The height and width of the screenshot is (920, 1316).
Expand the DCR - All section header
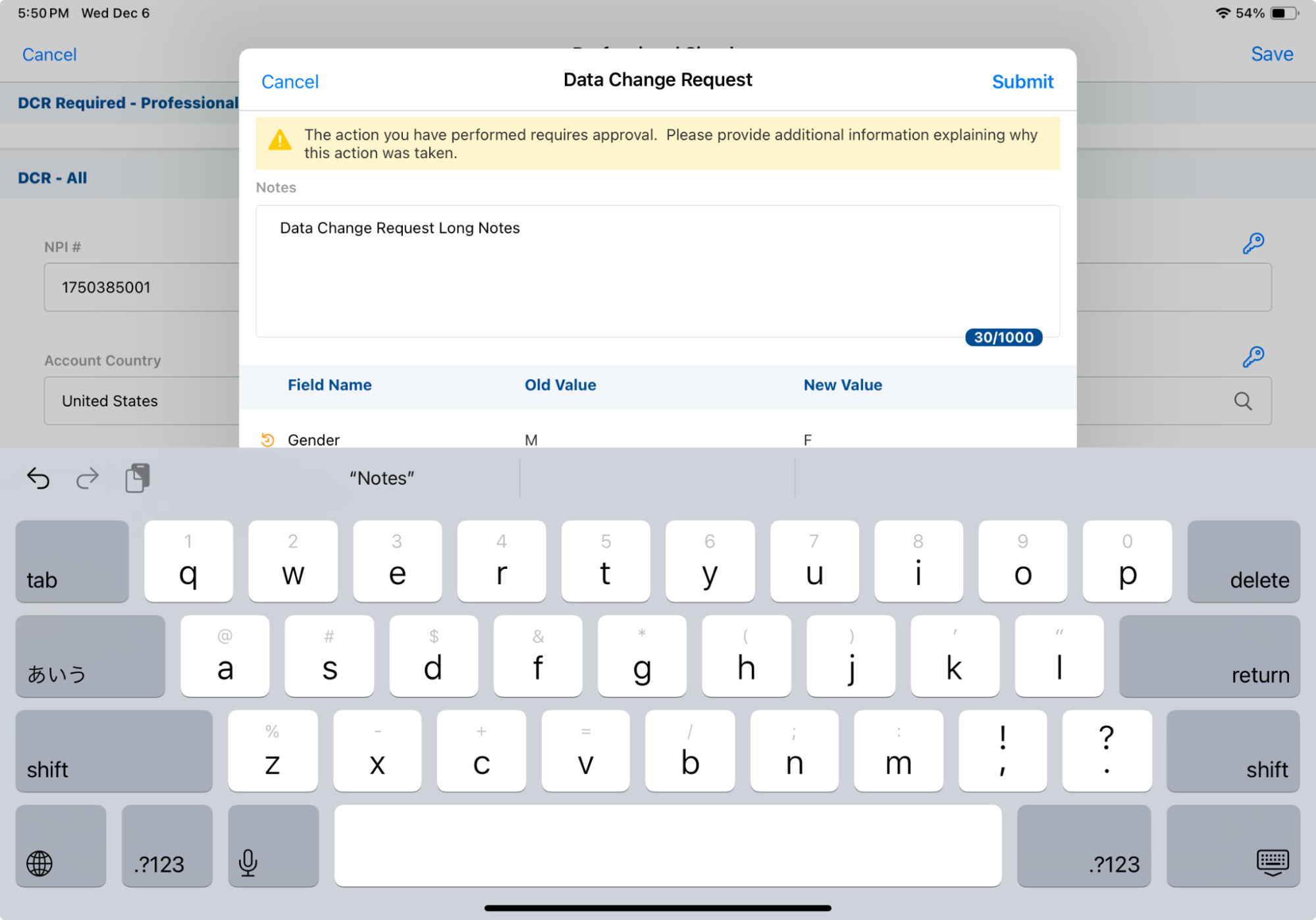pyautogui.click(x=53, y=178)
